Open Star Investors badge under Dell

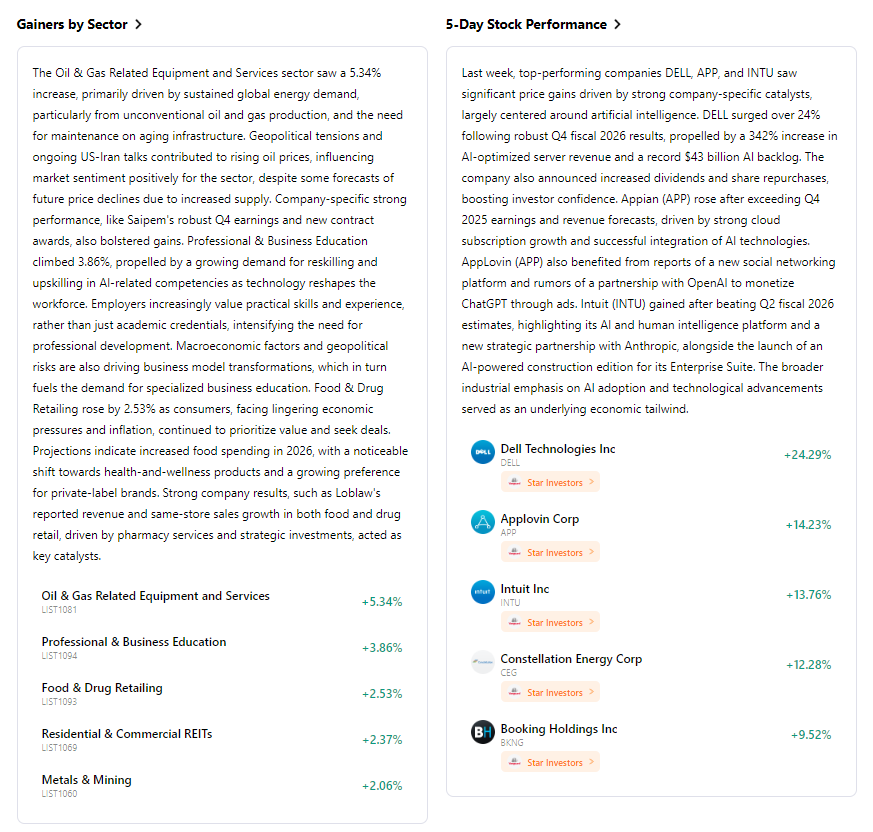point(550,482)
